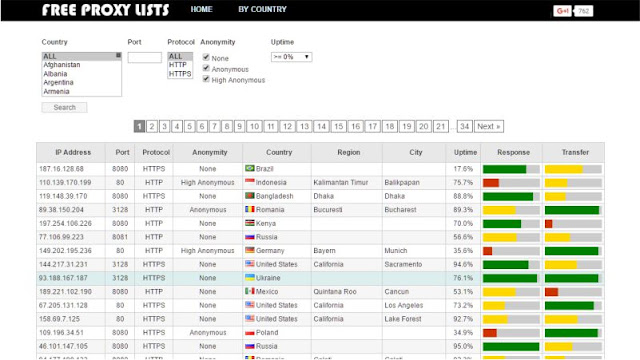Image resolution: width=640 pixels, height=360 pixels.
Task: Toggle the Anonymous anonymity checkbox
Action: pyautogui.click(x=206, y=68)
